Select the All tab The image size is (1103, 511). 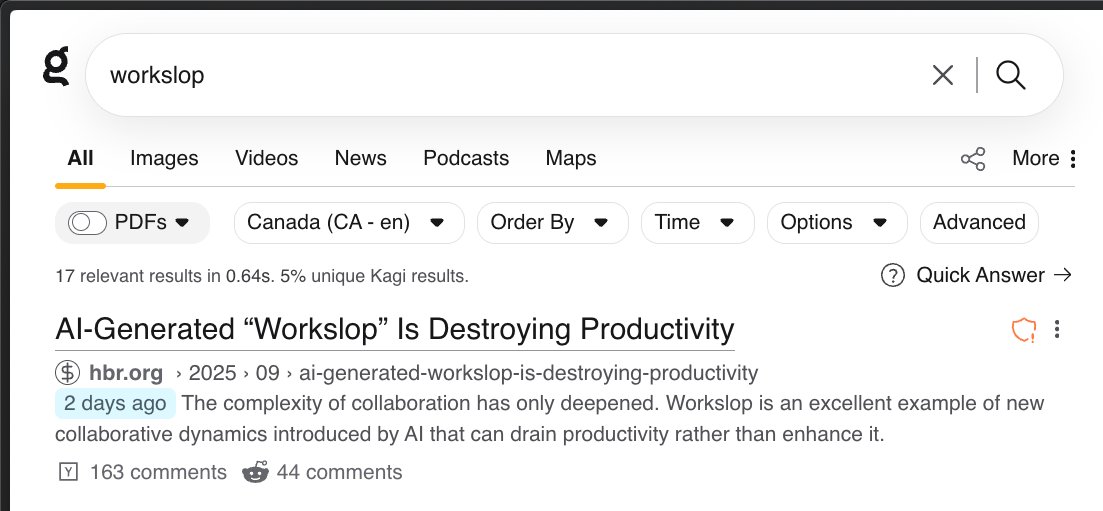(80, 158)
